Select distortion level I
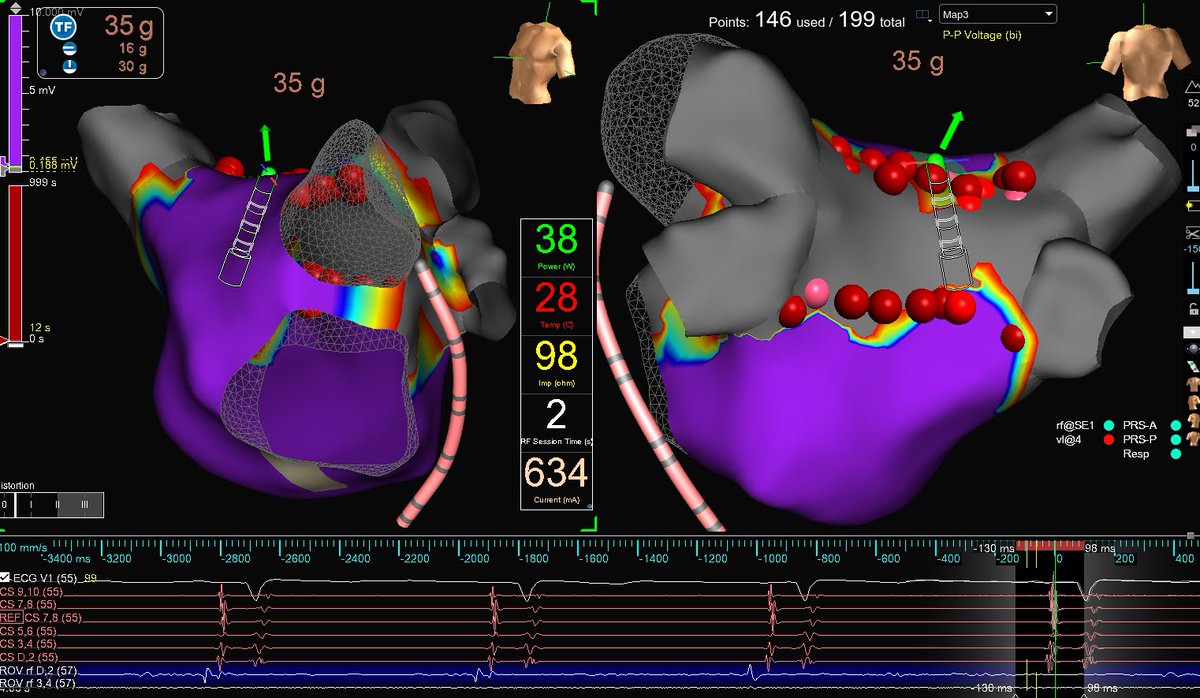This screenshot has width=1200, height=698. pos(30,504)
